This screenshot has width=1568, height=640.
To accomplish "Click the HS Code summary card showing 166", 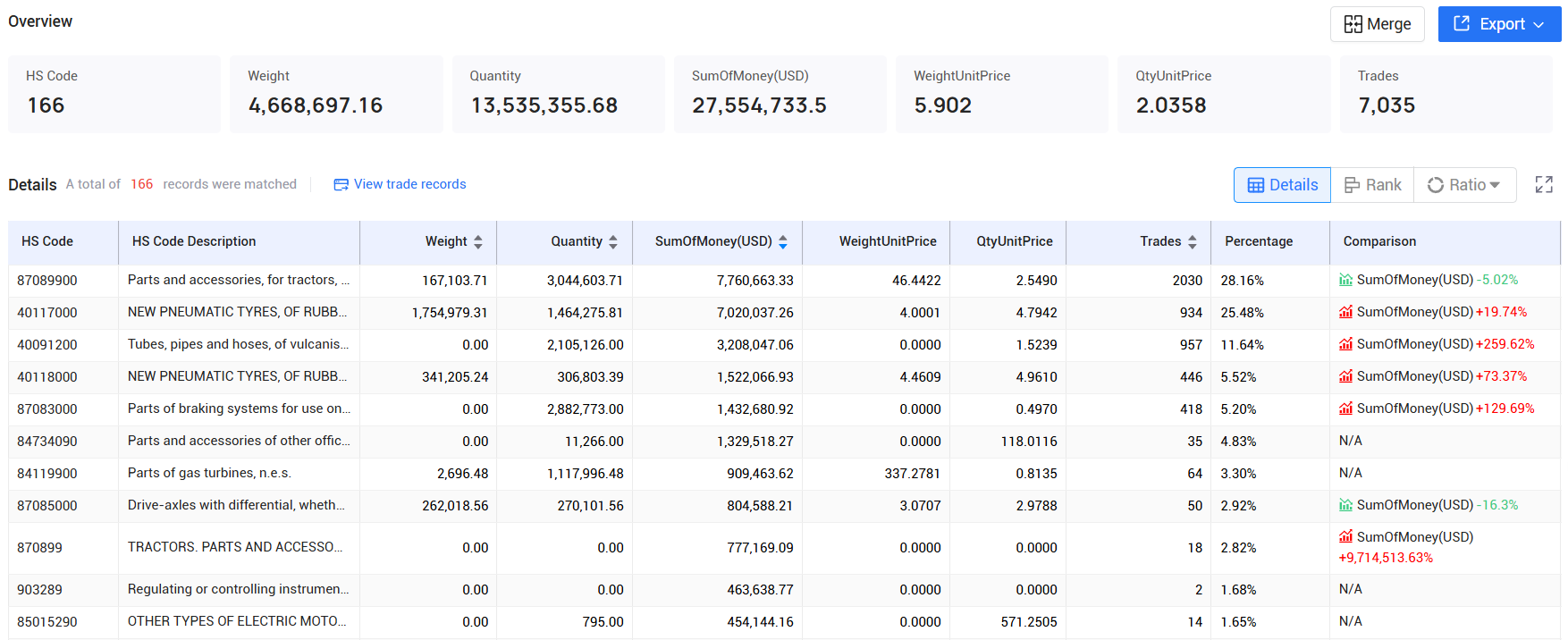I will pyautogui.click(x=114, y=94).
